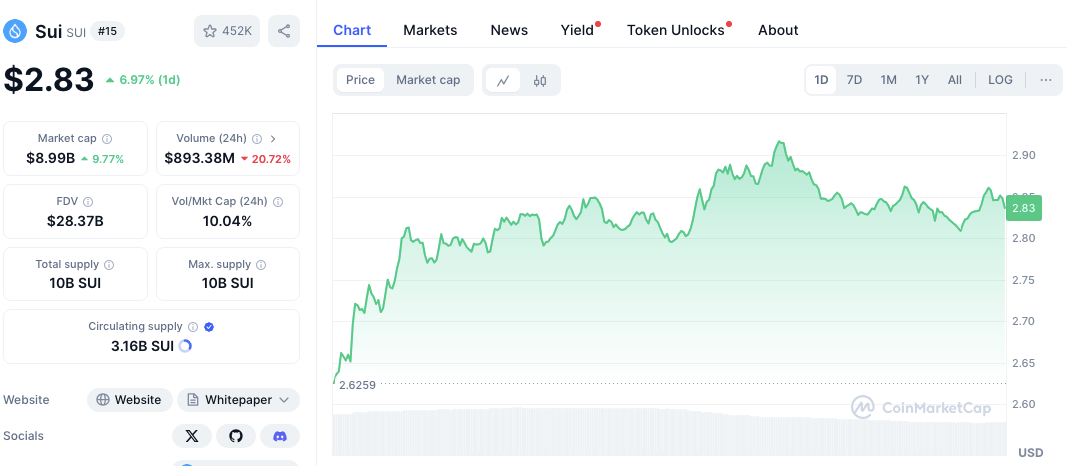Image resolution: width=1067 pixels, height=466 pixels.
Task: Click the volume bars under the chart
Action: pyautogui.click(x=670, y=431)
